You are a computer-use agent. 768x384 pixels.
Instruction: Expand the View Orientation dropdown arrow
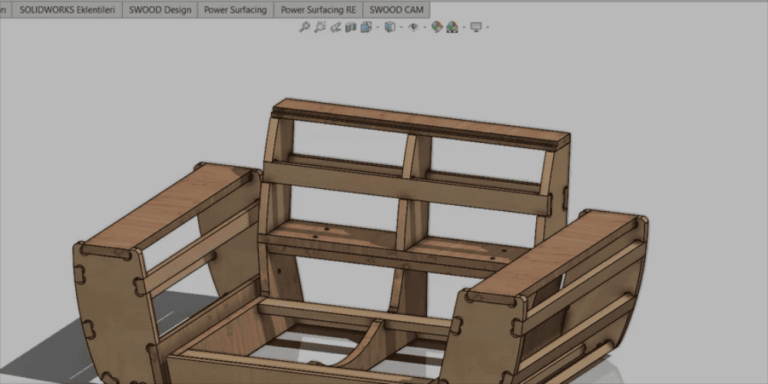tap(378, 27)
